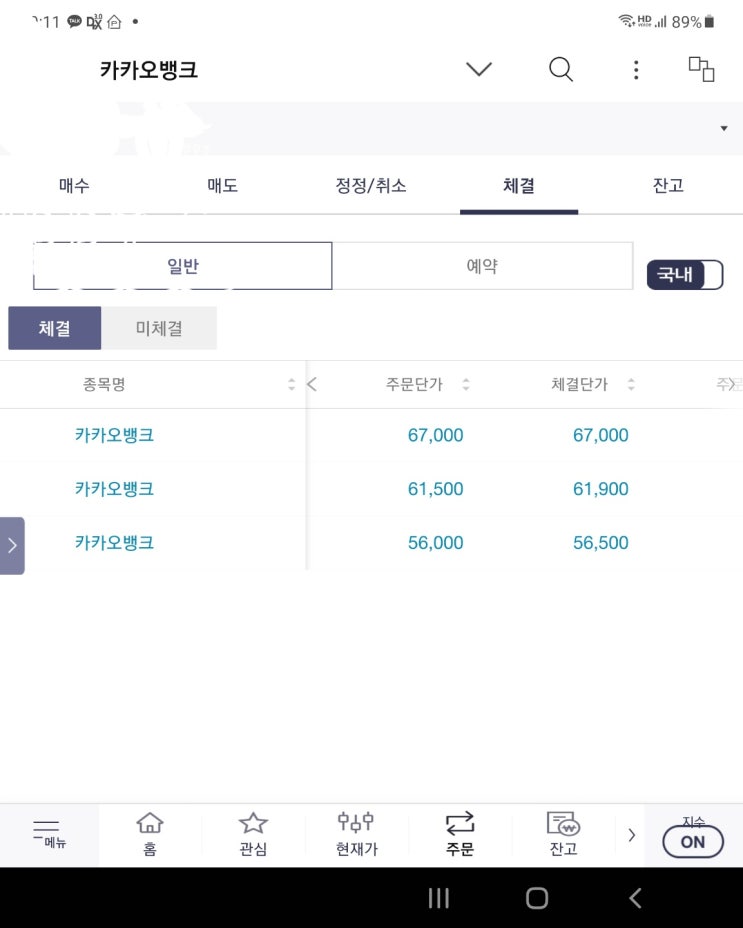Expand the 카카오뱅크 stock selector chevron

coord(479,69)
